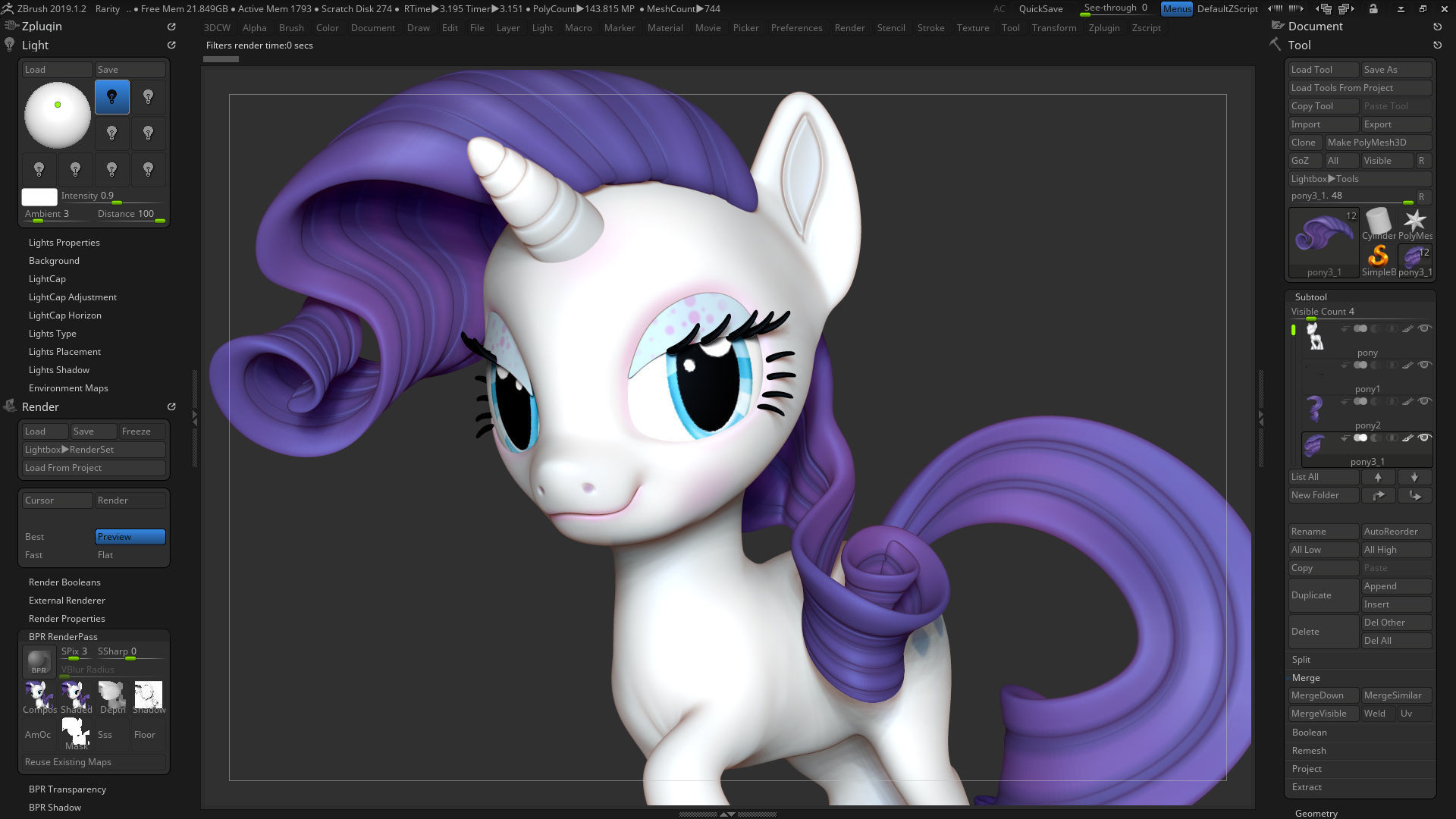Adjust the light Intensity slider
Image resolution: width=1456 pixels, height=819 pixels.
click(112, 196)
